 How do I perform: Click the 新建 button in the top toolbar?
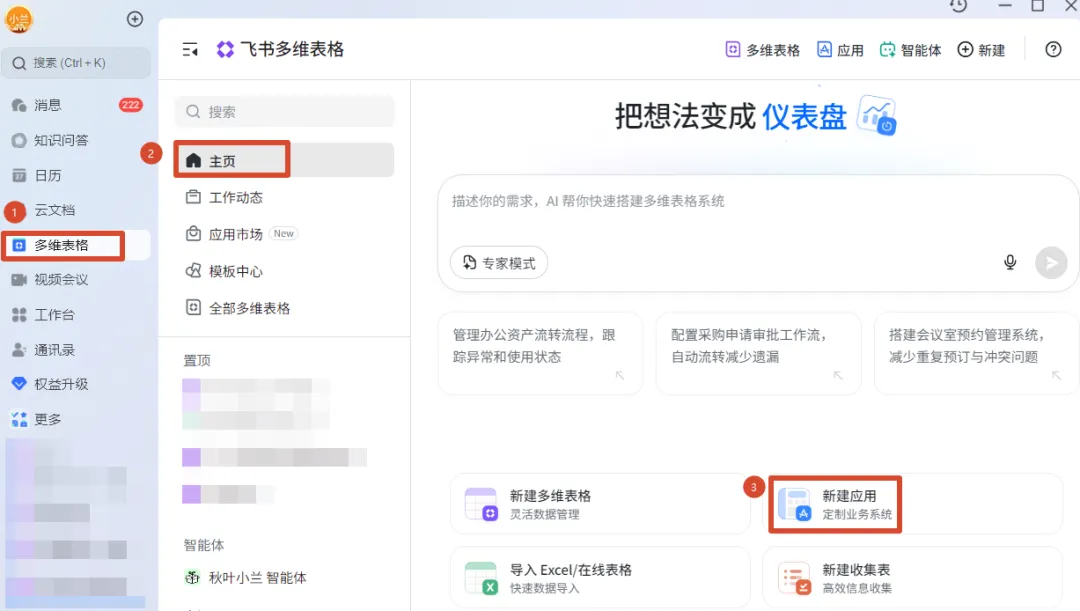[x=982, y=50]
